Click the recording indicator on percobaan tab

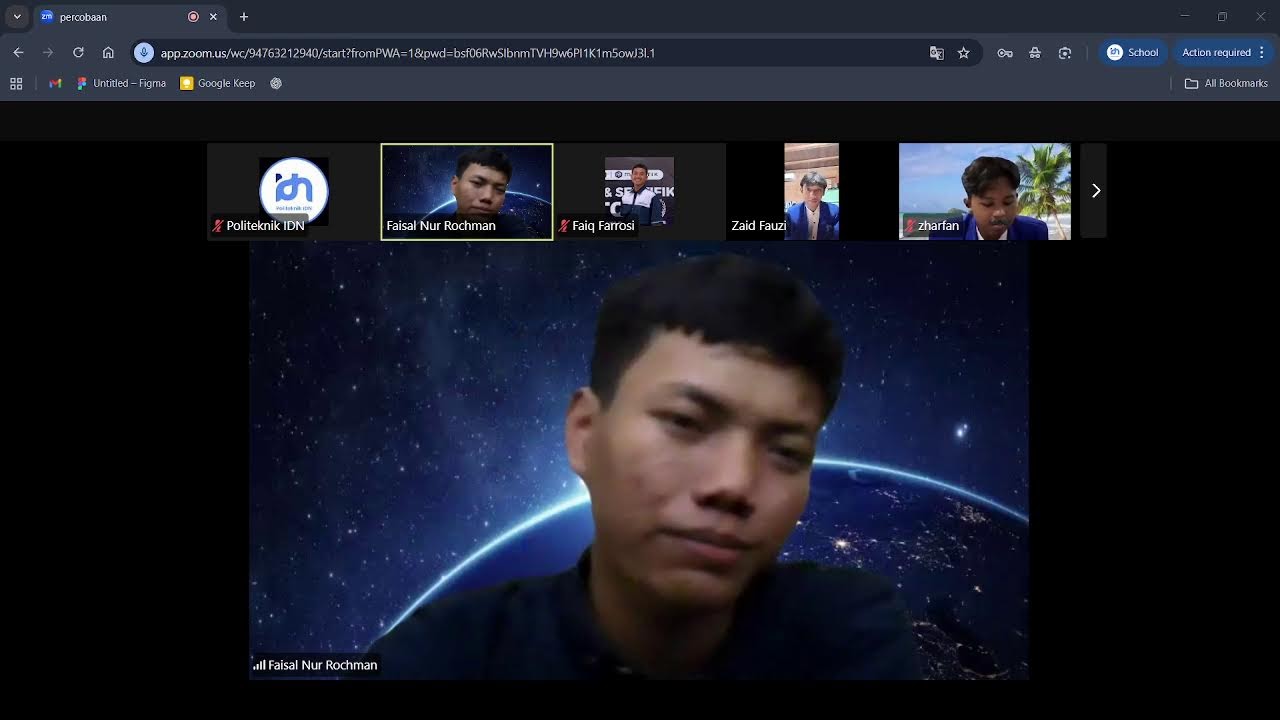(x=193, y=17)
